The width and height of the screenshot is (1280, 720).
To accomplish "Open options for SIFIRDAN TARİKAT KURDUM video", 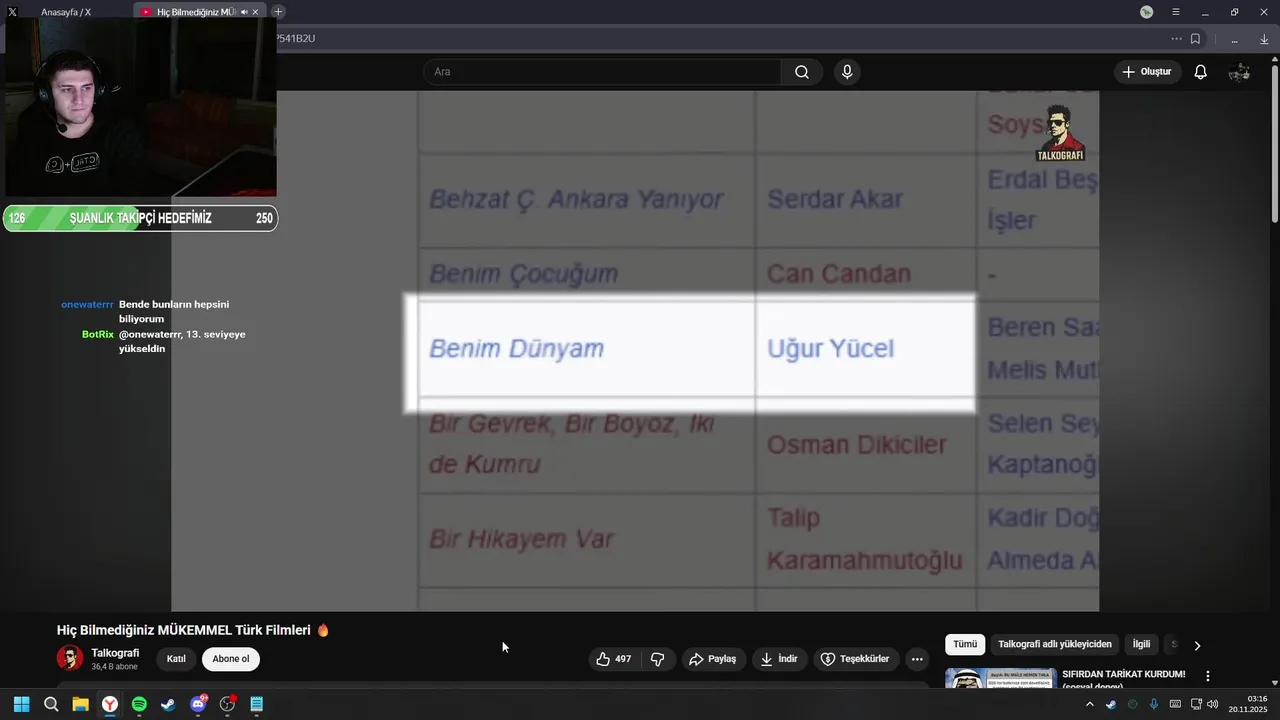I will (1208, 676).
